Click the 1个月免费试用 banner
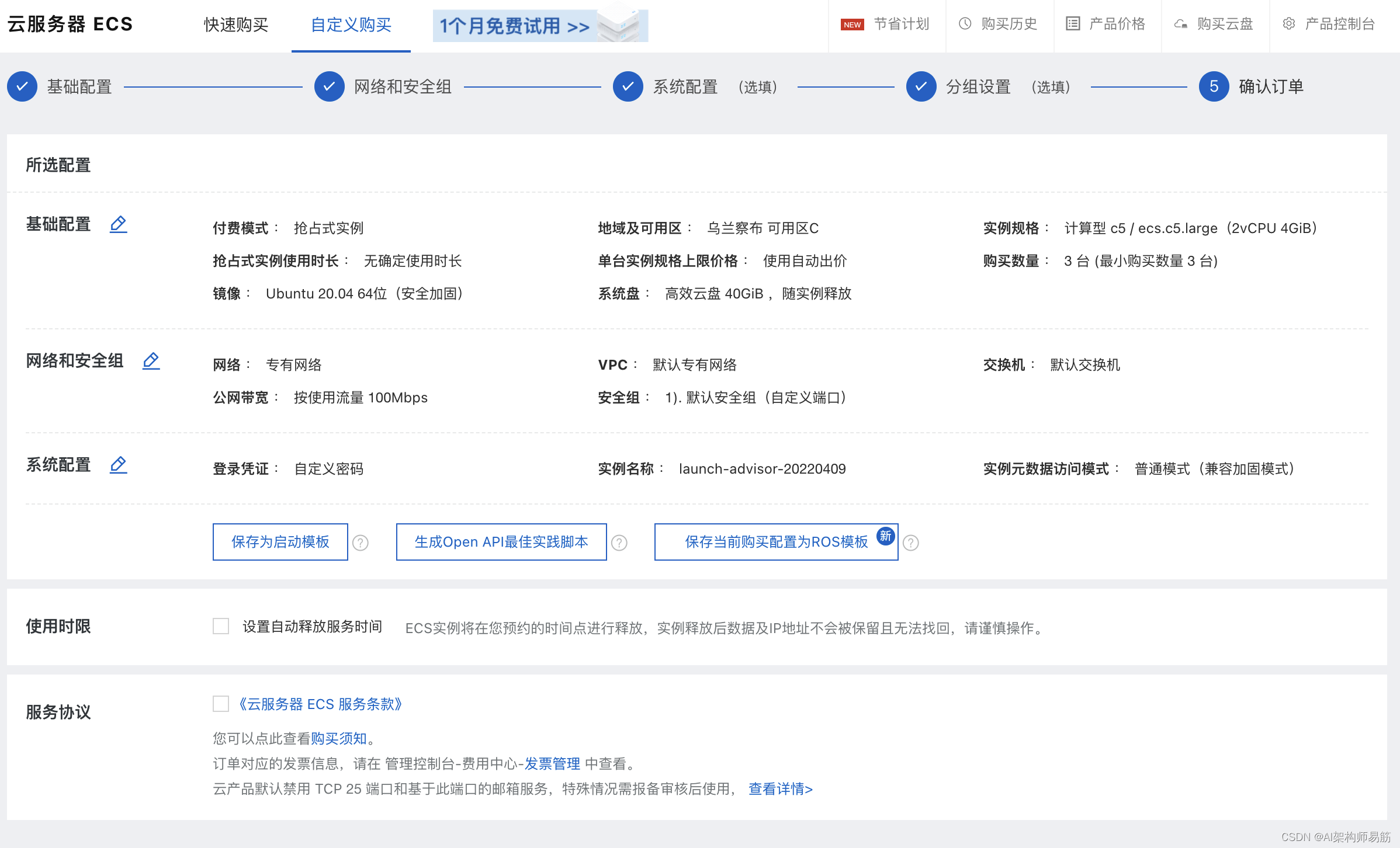The image size is (1400, 848). click(540, 26)
